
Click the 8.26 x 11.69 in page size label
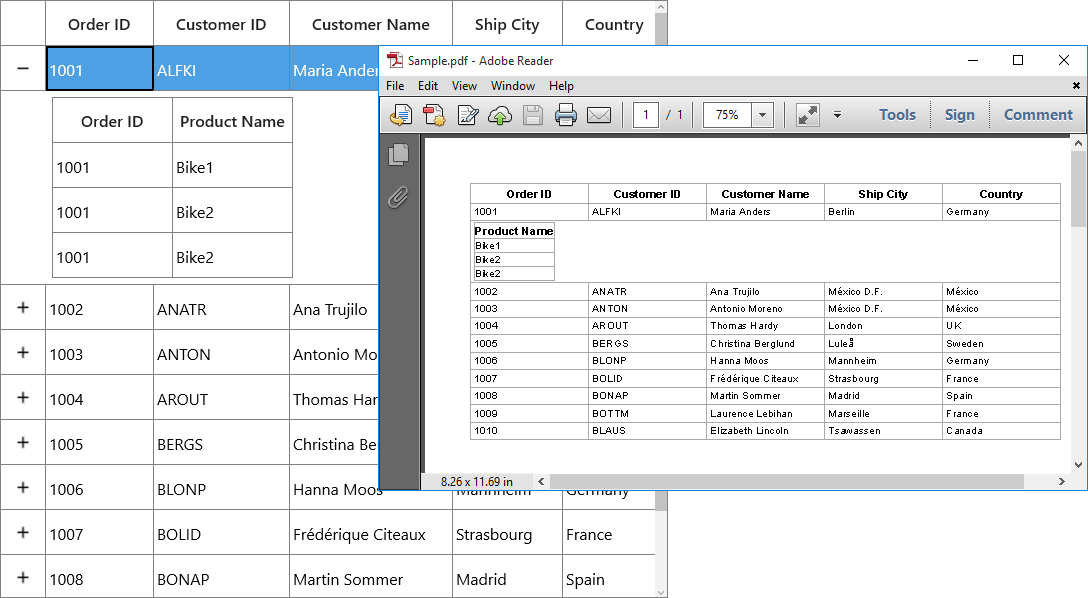(477, 481)
